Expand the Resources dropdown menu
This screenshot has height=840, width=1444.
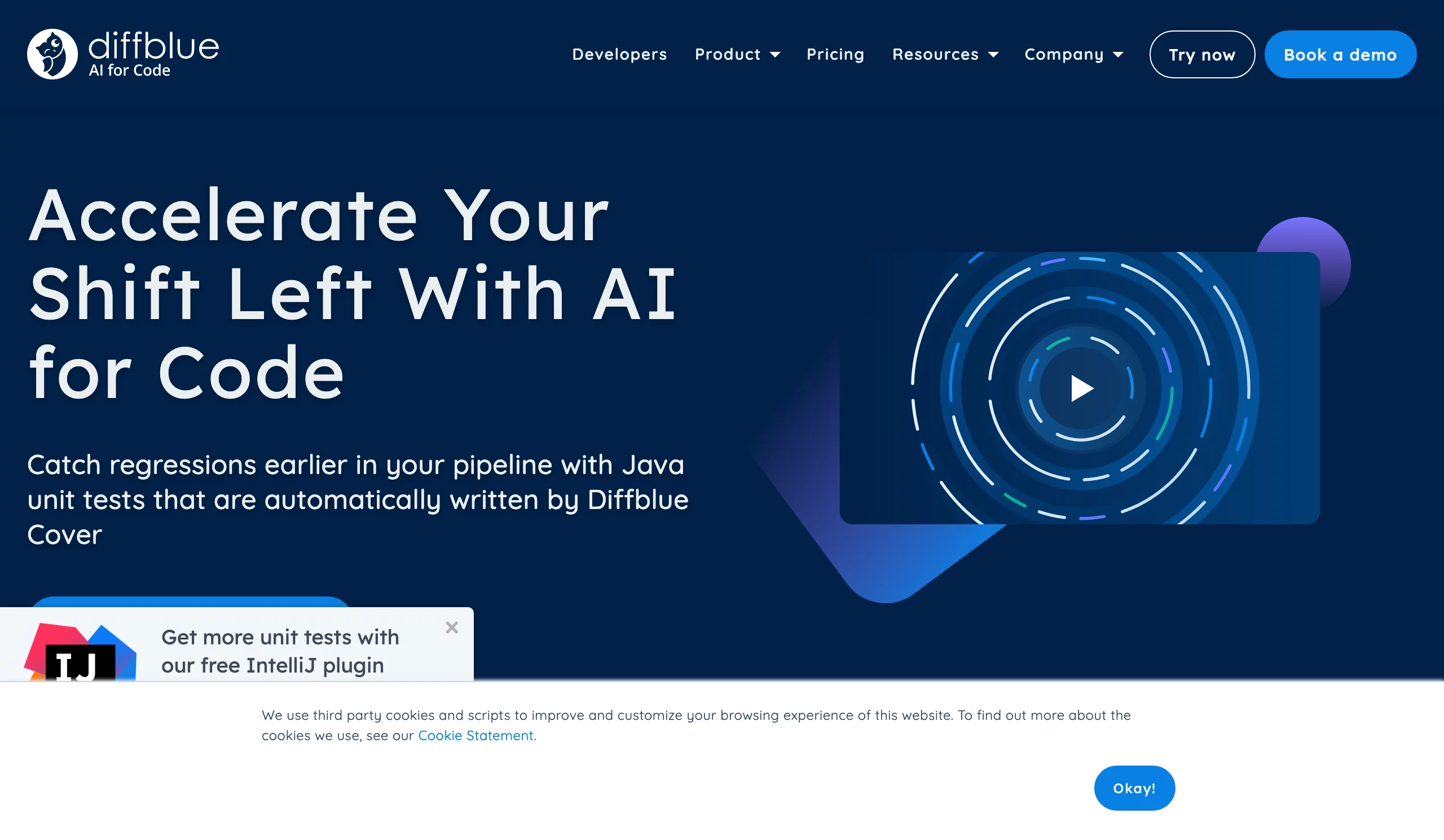click(x=944, y=54)
